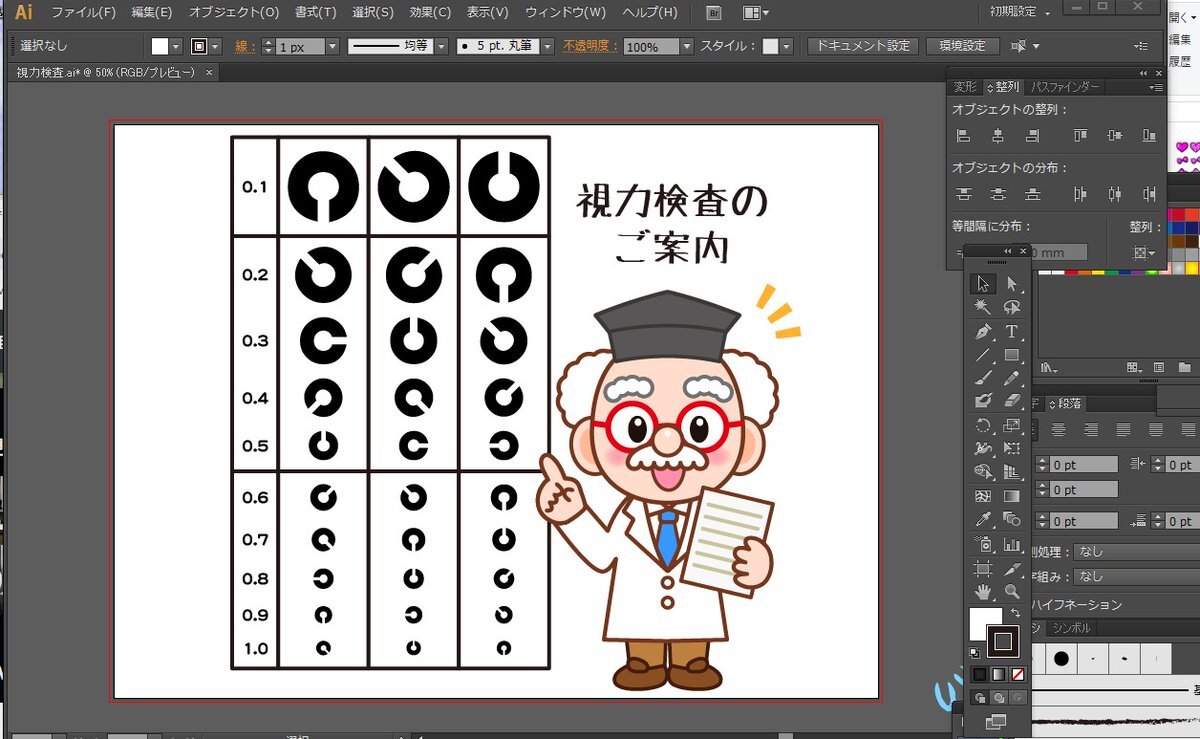Image resolution: width=1200 pixels, height=739 pixels.
Task: Click vertical align top in Align panel
Action: (x=1081, y=136)
